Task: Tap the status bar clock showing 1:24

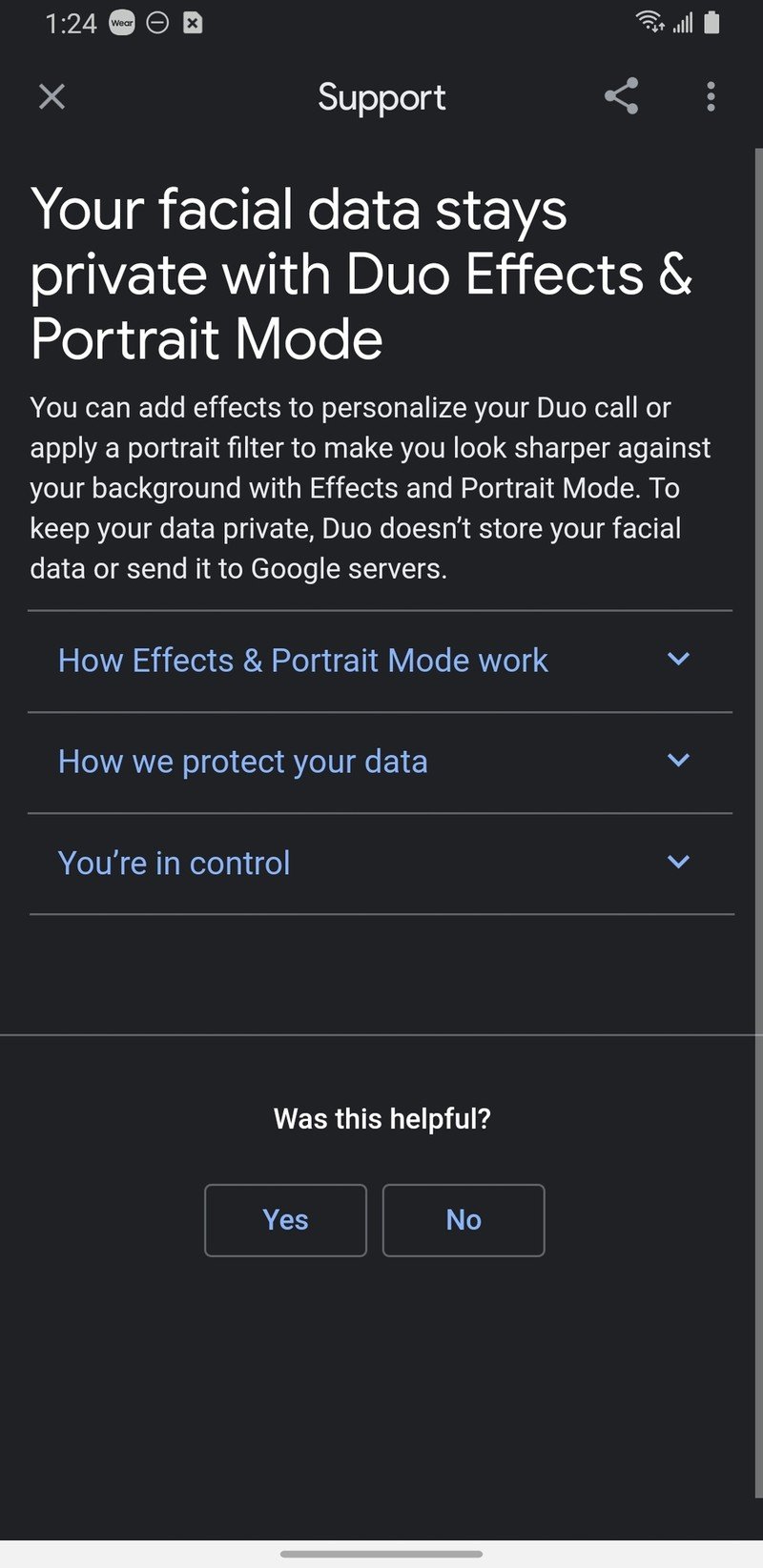Action: [71, 23]
